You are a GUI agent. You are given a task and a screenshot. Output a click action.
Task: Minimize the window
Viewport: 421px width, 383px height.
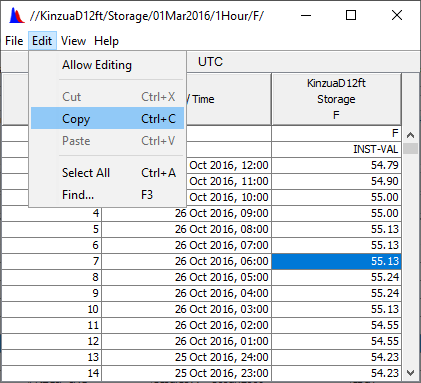pyautogui.click(x=306, y=15)
